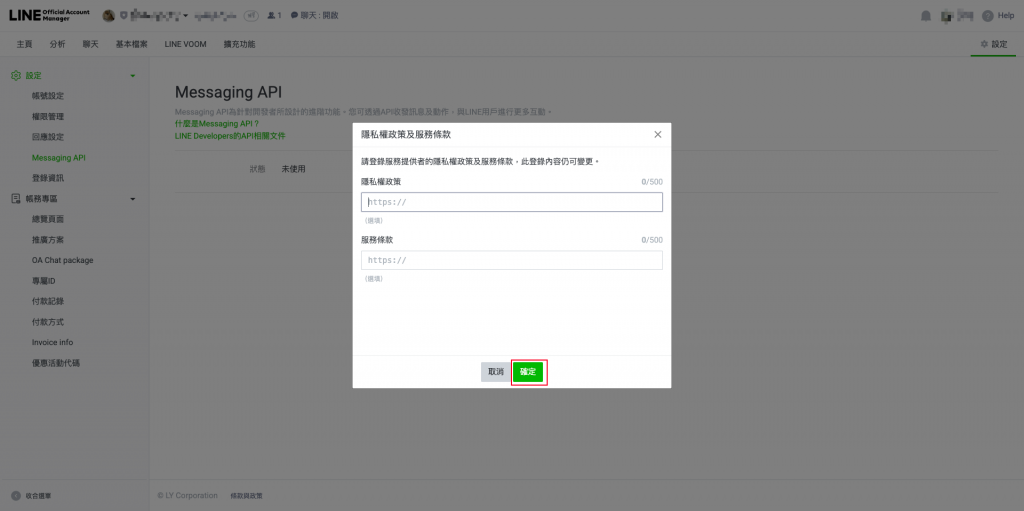
Task: Select Messaging API in the sidebar
Action: click(x=59, y=157)
